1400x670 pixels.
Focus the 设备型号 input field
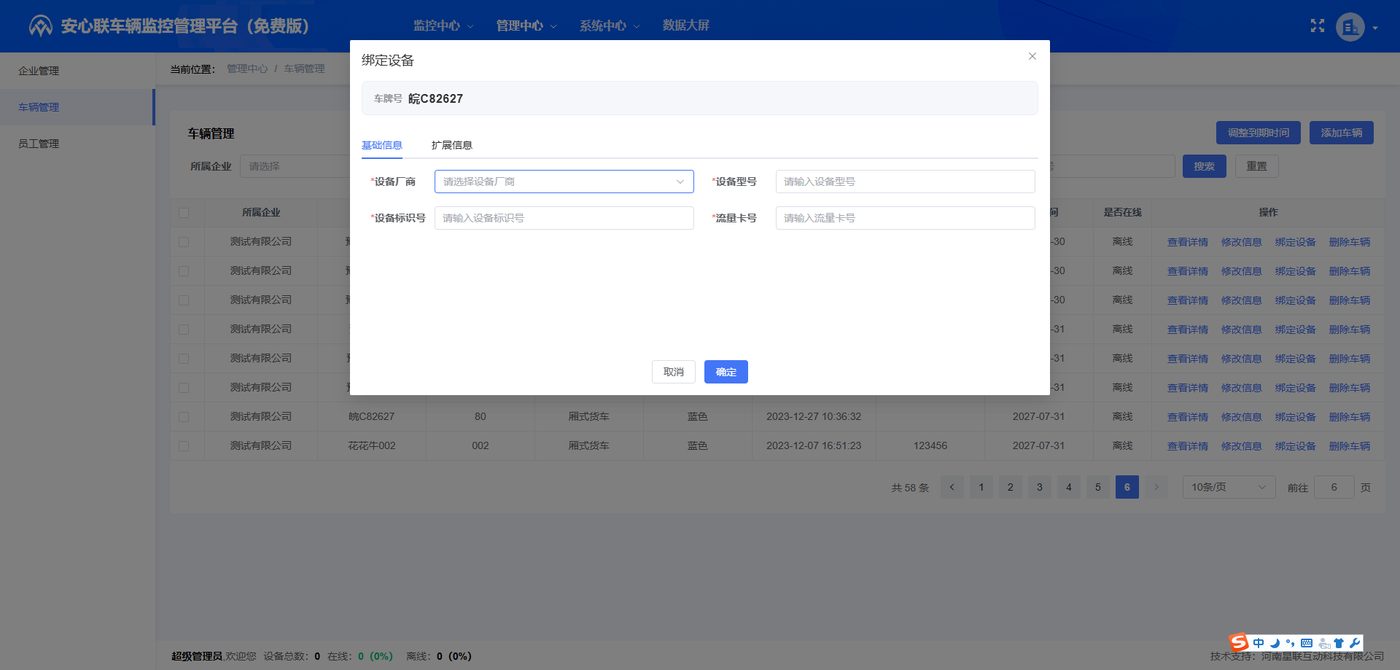click(x=905, y=182)
